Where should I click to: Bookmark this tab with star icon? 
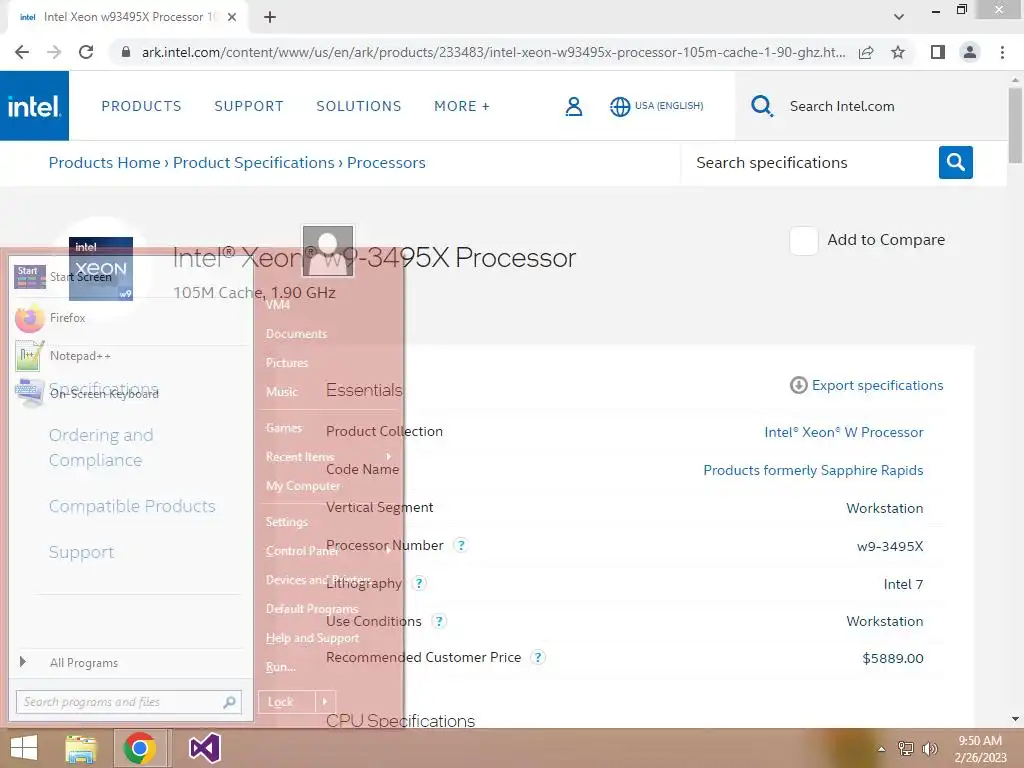coord(898,52)
